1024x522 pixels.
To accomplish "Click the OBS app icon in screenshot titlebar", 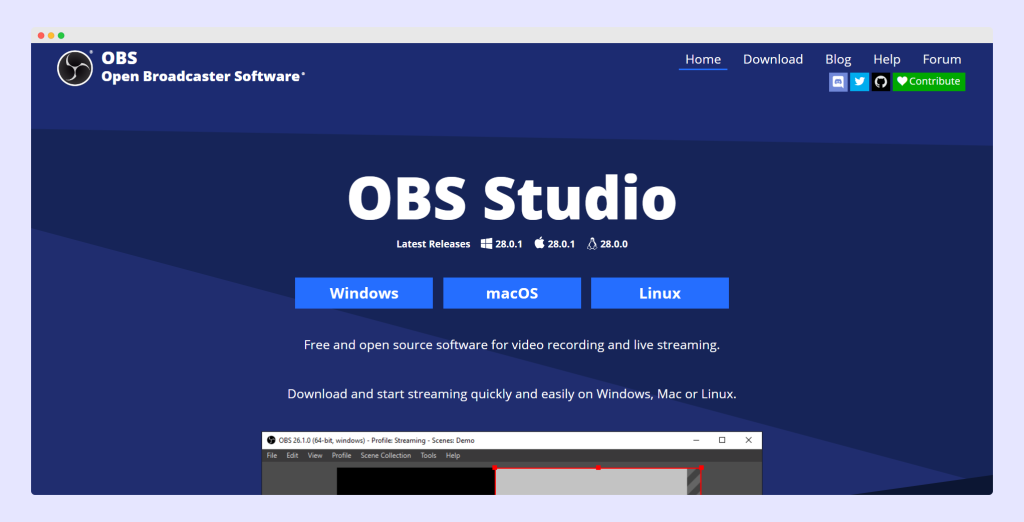I will 271,440.
